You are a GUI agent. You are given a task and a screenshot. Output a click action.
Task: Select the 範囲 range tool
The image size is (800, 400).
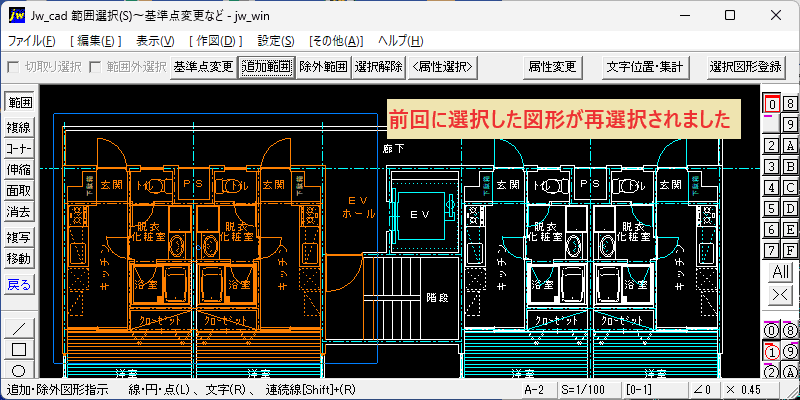[x=19, y=102]
